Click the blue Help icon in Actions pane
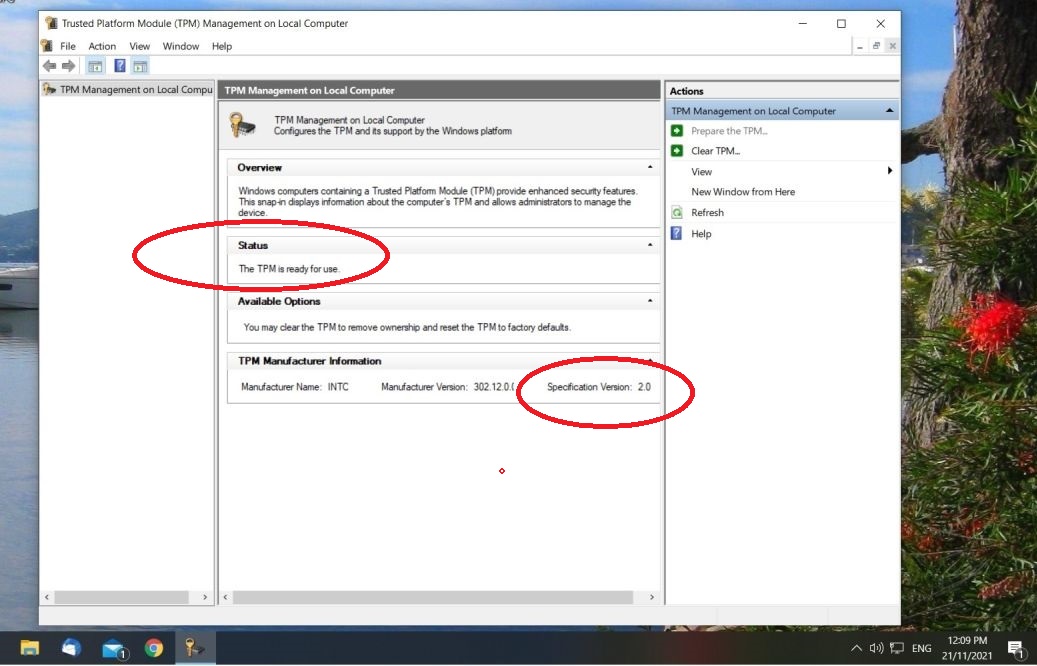 click(677, 233)
